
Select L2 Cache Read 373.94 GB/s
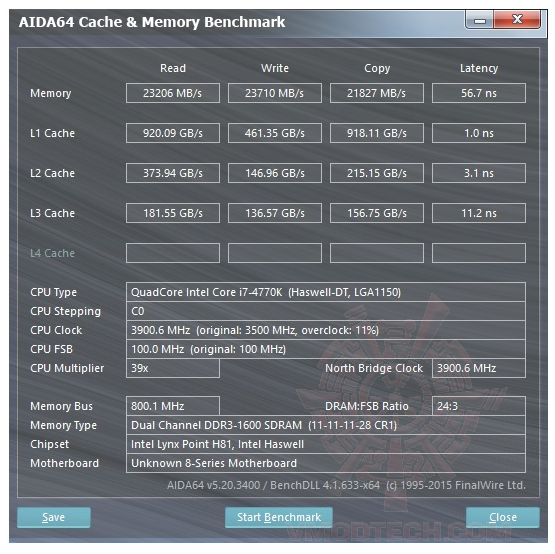pos(173,173)
